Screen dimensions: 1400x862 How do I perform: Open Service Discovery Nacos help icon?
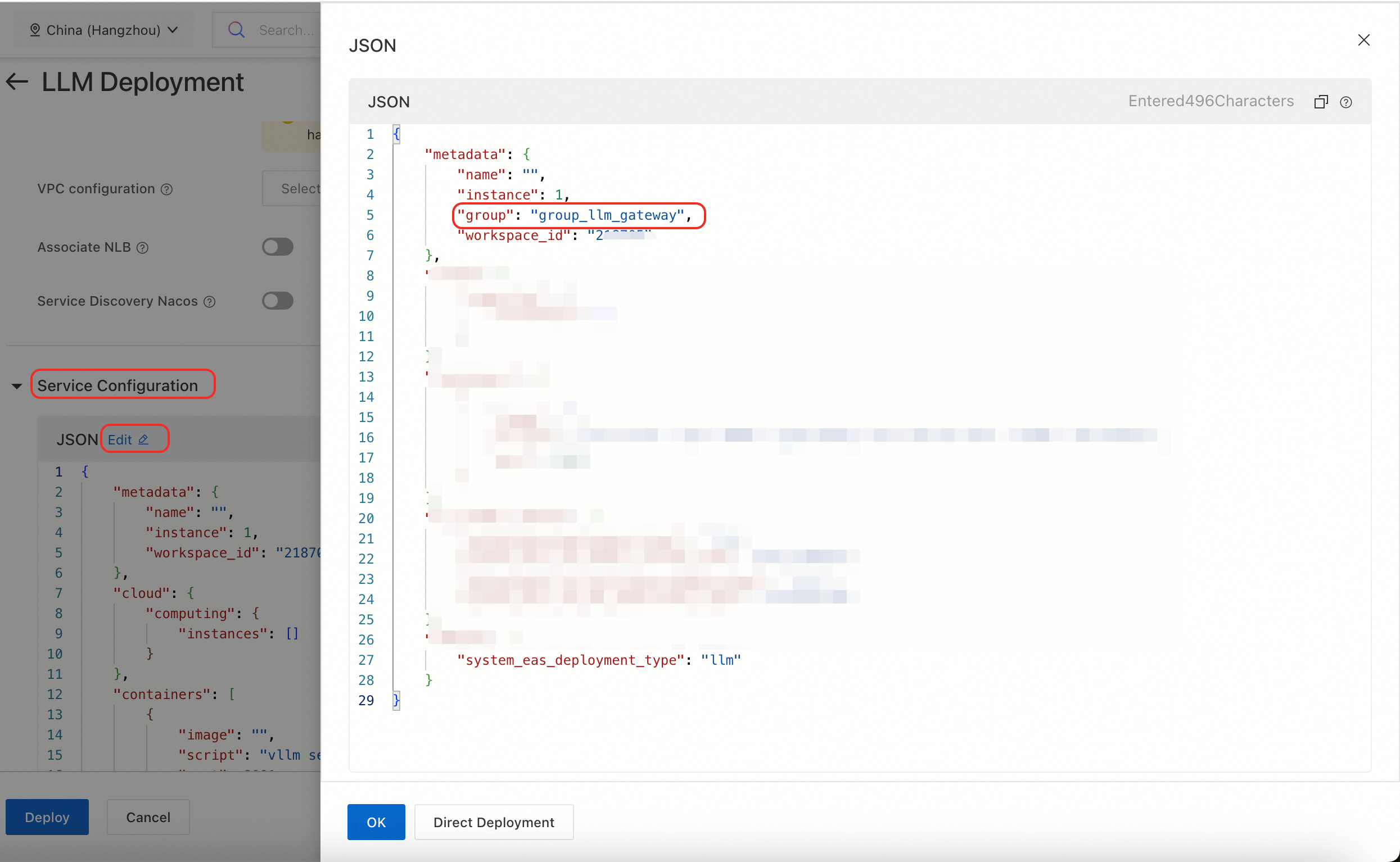(x=209, y=302)
